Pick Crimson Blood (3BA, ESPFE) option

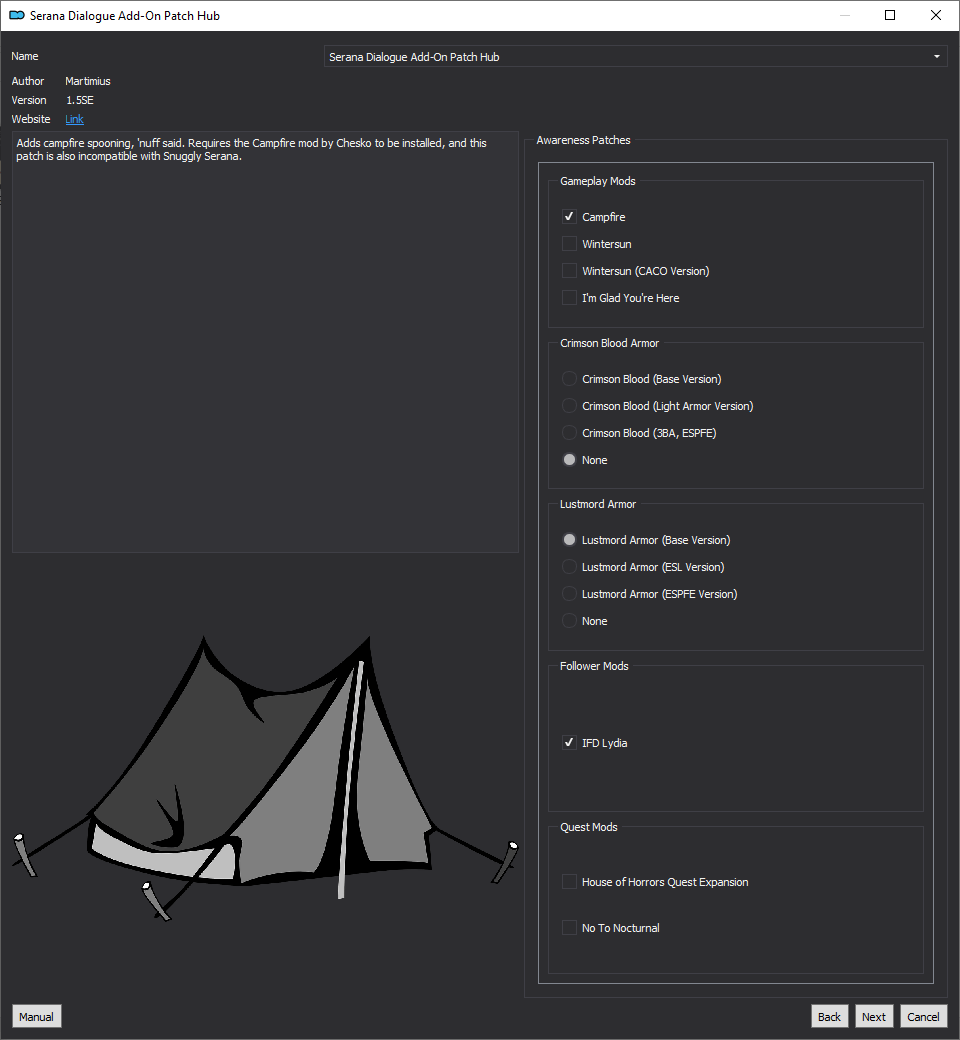tap(569, 432)
